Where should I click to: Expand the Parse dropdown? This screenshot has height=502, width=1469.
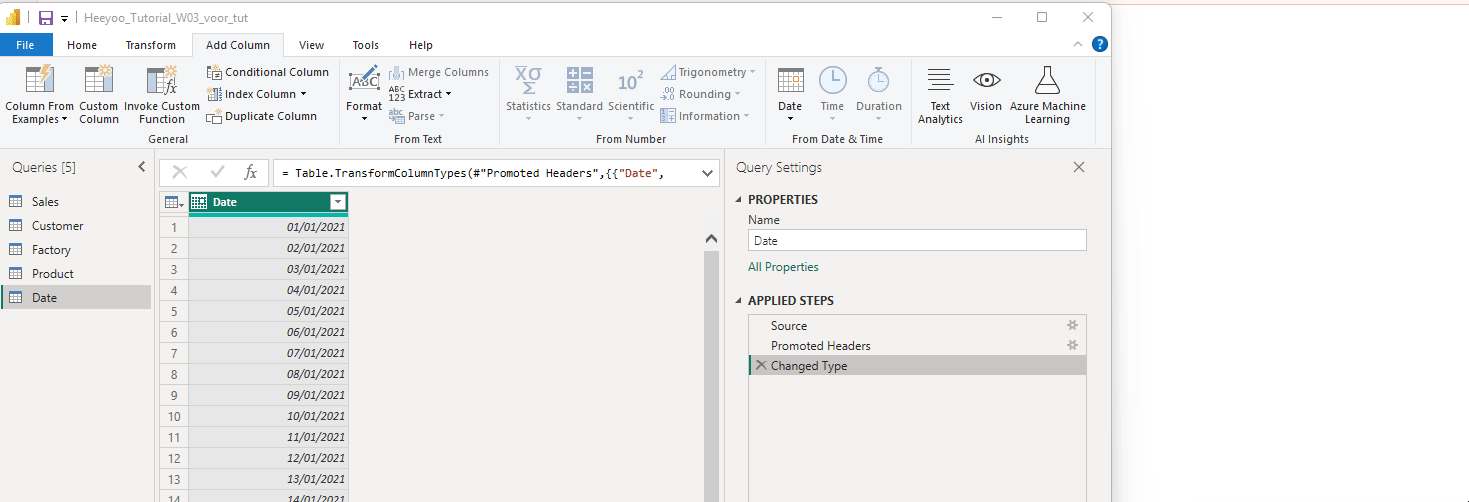[443, 116]
